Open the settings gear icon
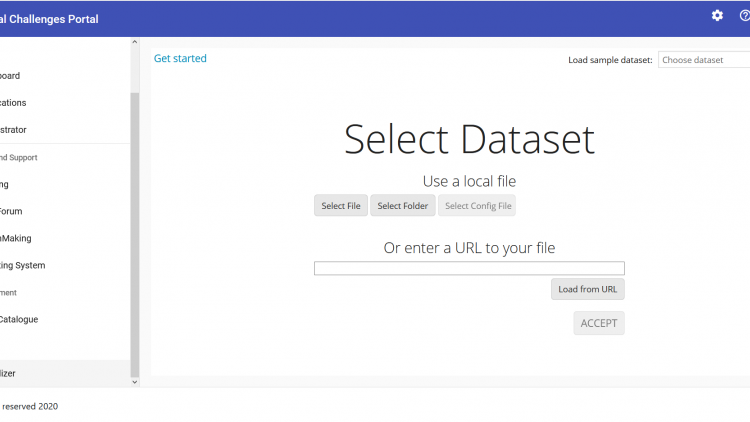Screen dimensions: 750x422 (x=717, y=16)
